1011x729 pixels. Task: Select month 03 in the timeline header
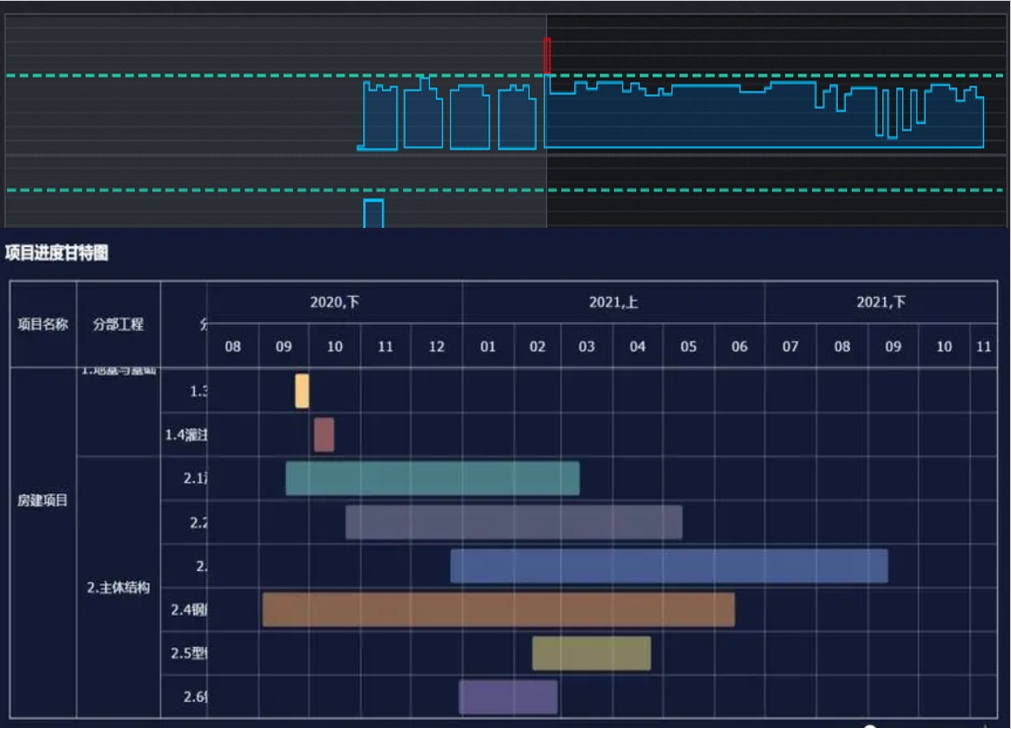coord(587,347)
